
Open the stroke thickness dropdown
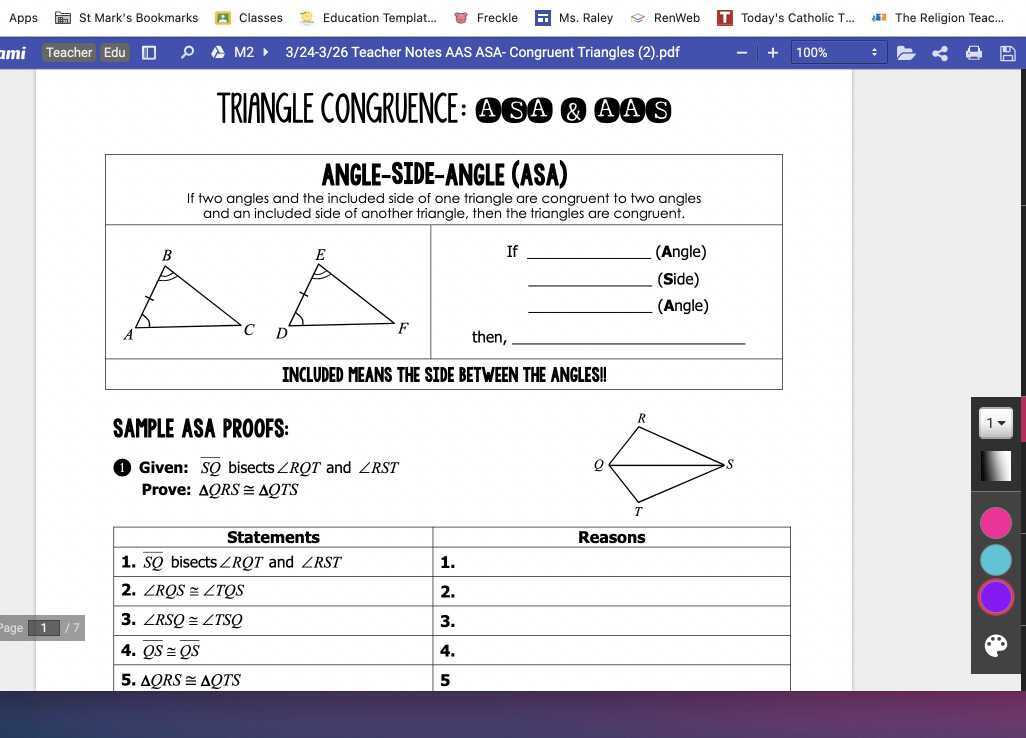(x=995, y=422)
